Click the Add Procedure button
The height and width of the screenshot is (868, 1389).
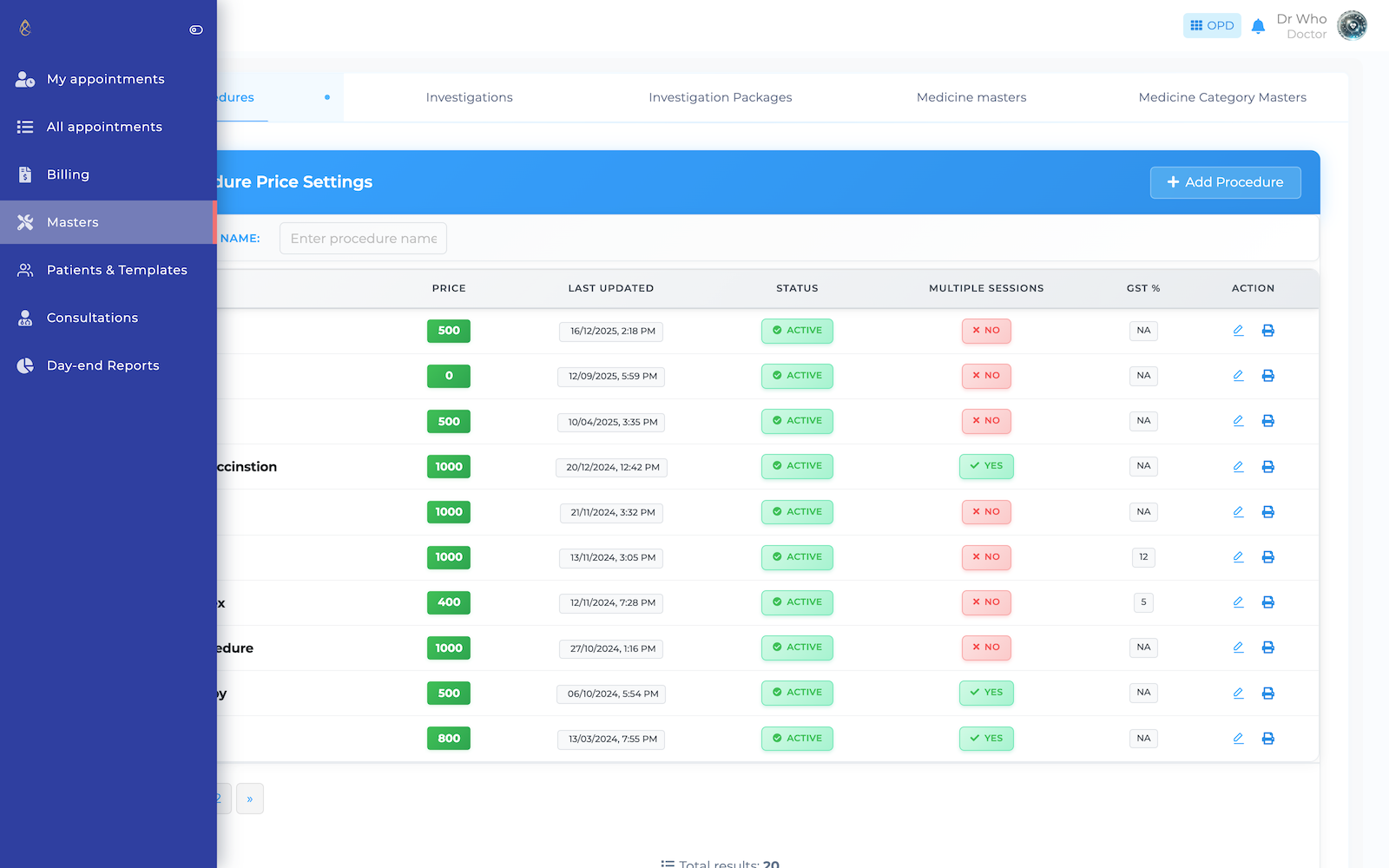[1225, 182]
